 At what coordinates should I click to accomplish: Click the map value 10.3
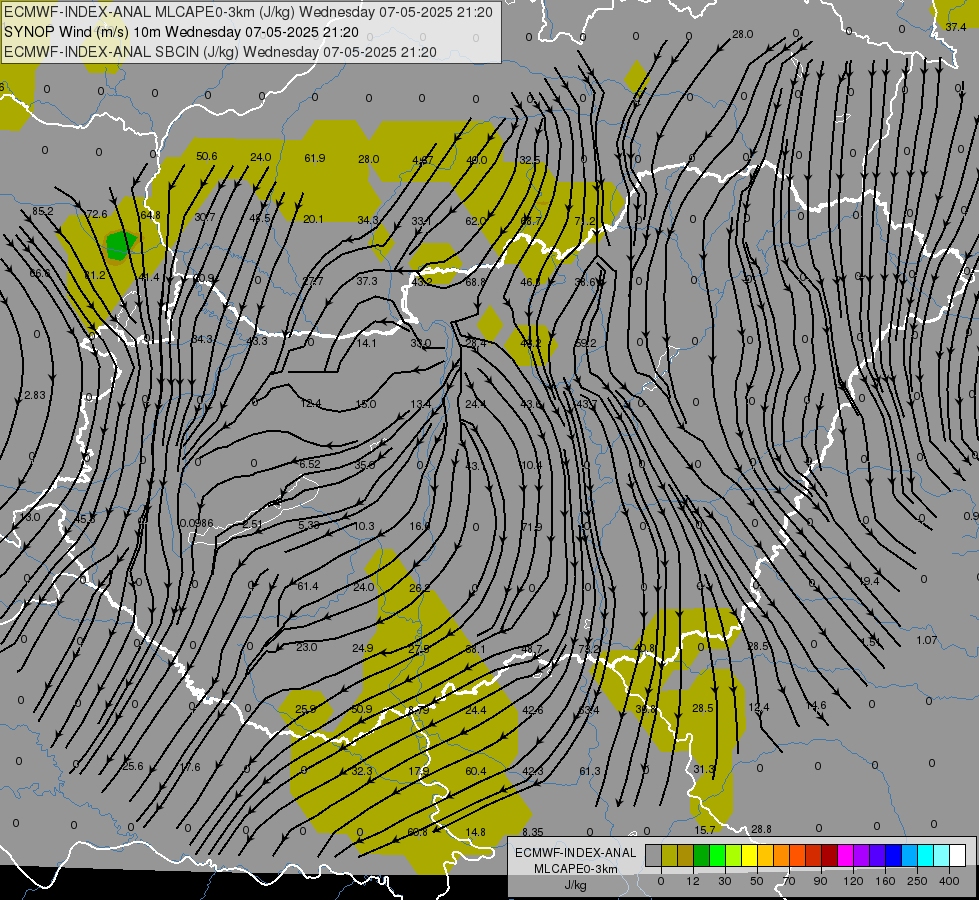(x=363, y=526)
